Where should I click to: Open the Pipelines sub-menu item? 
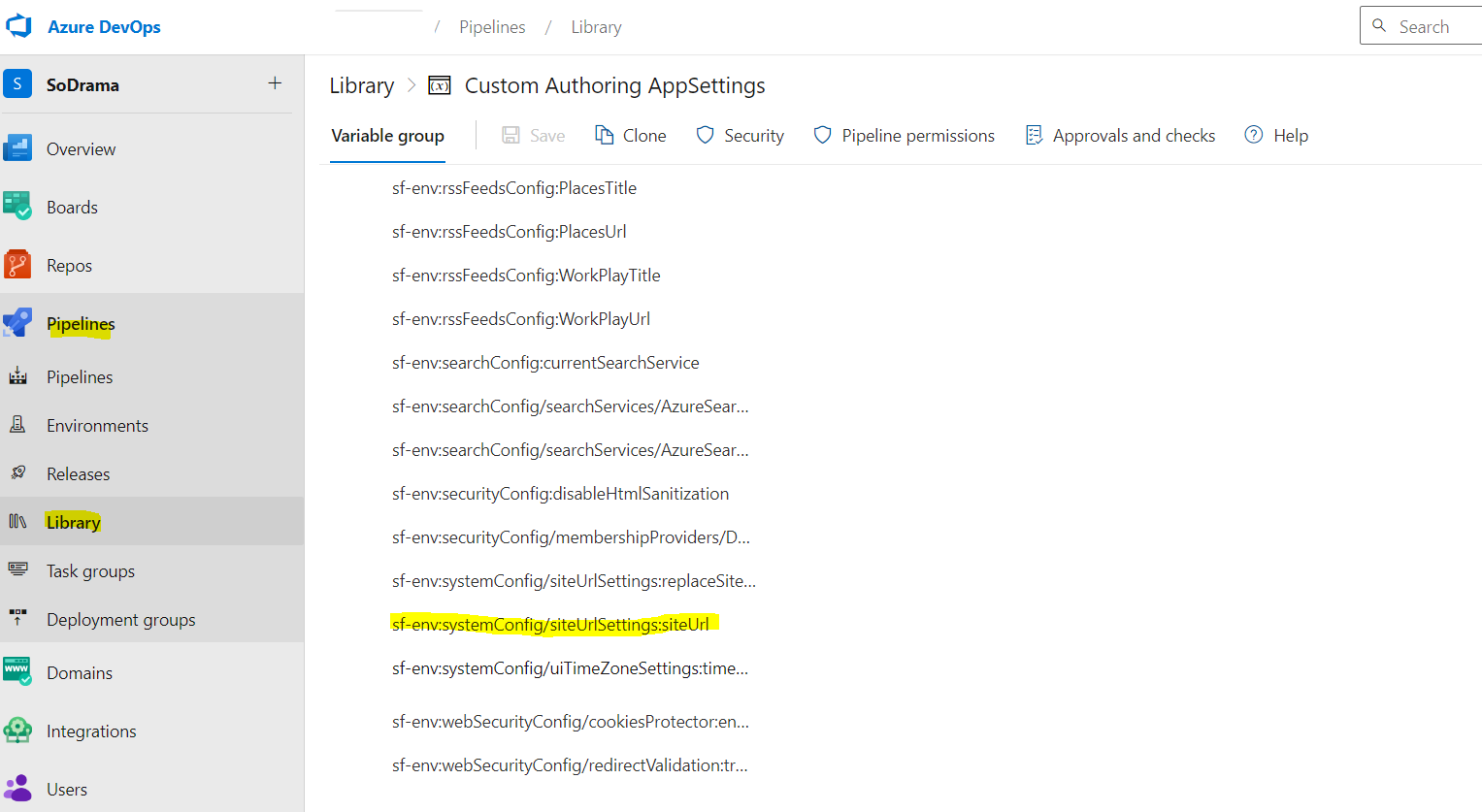pos(80,377)
